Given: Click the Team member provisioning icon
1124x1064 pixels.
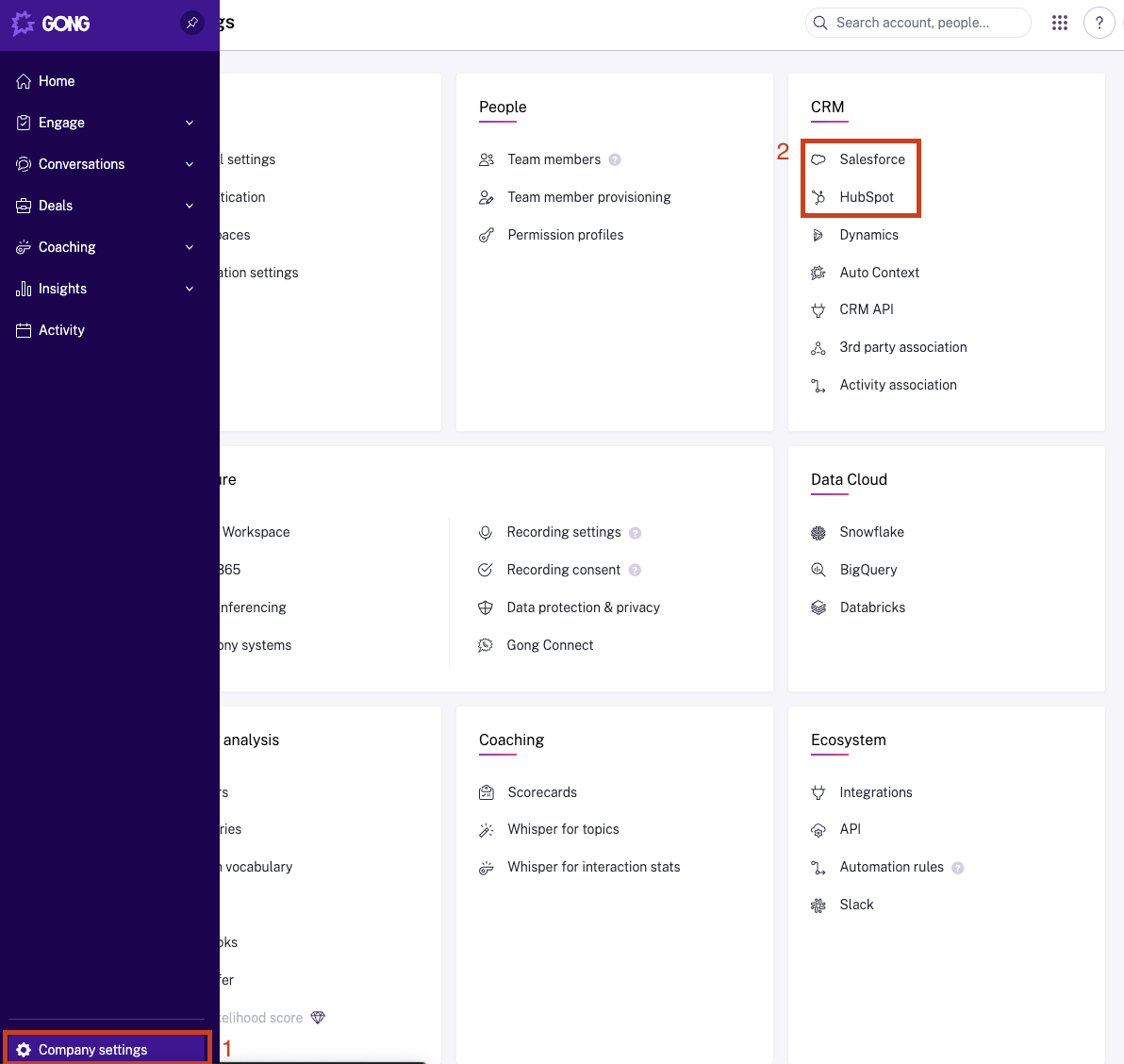Looking at the screenshot, I should 486,197.
